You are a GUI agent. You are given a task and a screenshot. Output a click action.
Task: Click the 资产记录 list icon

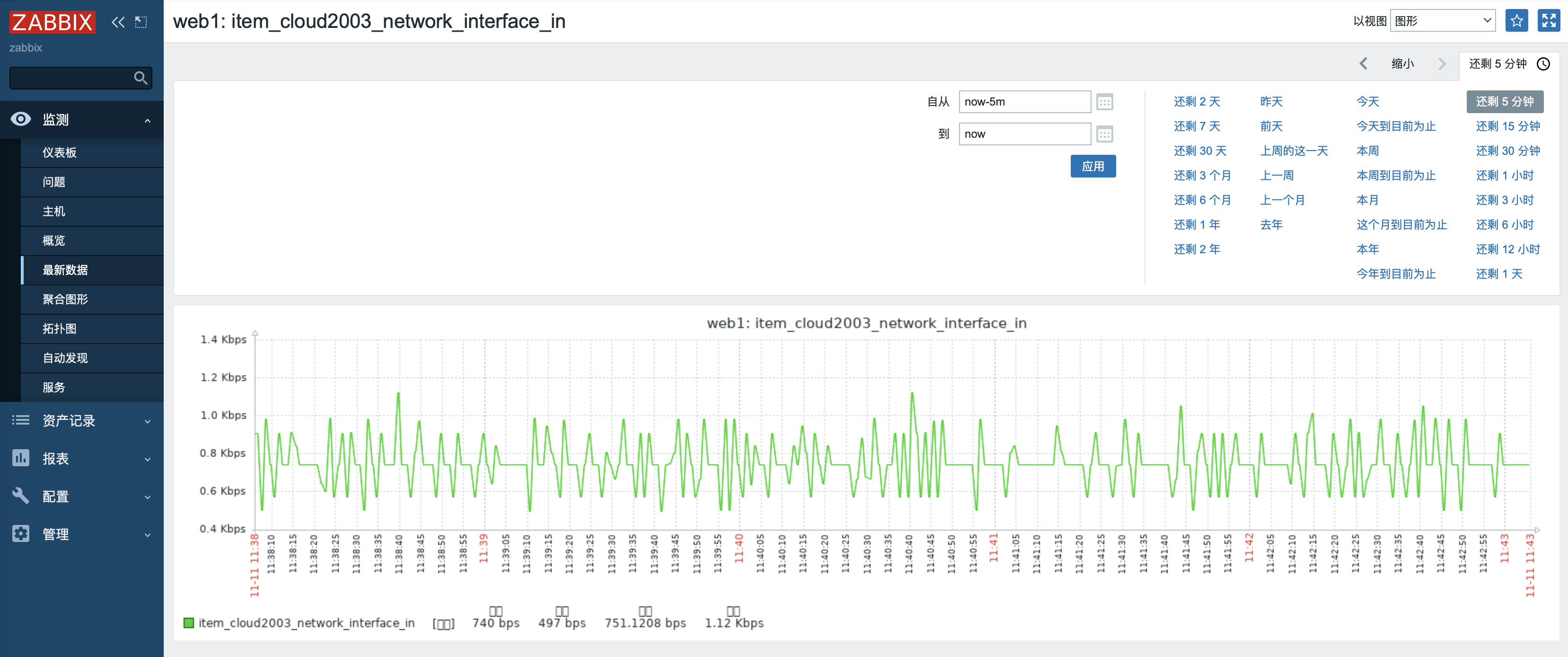click(21, 420)
